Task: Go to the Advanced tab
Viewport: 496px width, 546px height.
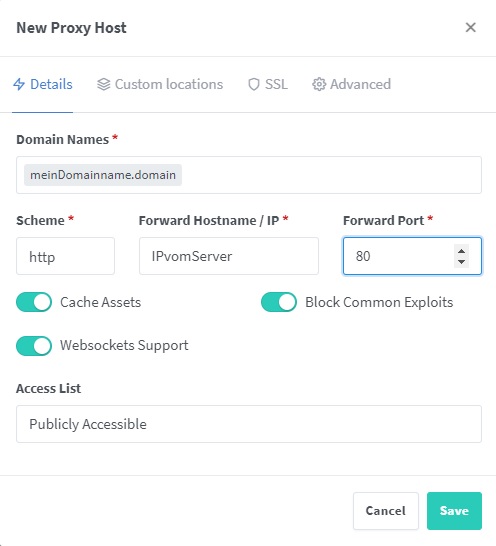Action: click(351, 84)
